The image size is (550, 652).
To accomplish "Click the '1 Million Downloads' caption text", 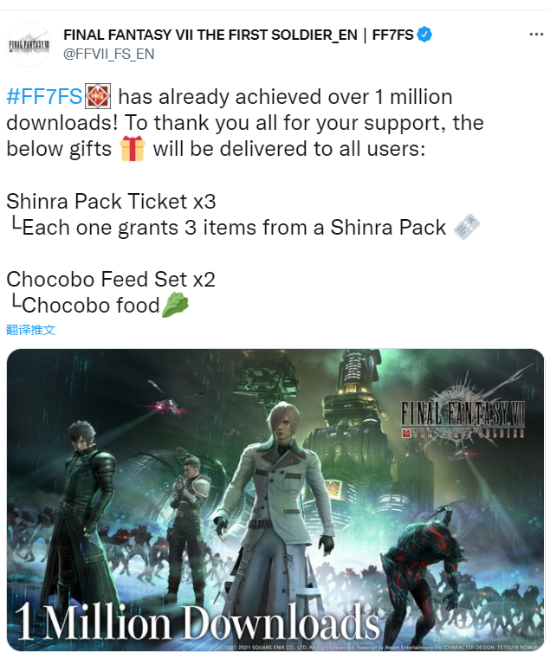I will click(x=197, y=621).
